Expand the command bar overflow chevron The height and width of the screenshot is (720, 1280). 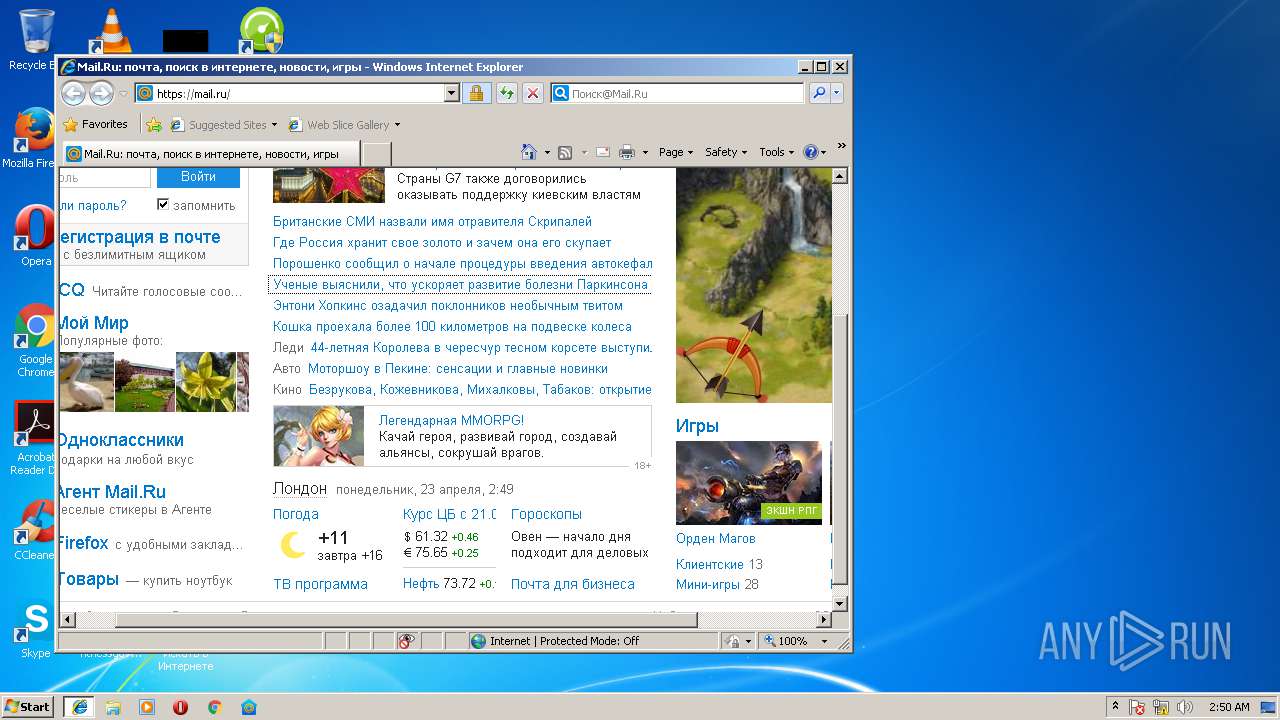point(841,146)
